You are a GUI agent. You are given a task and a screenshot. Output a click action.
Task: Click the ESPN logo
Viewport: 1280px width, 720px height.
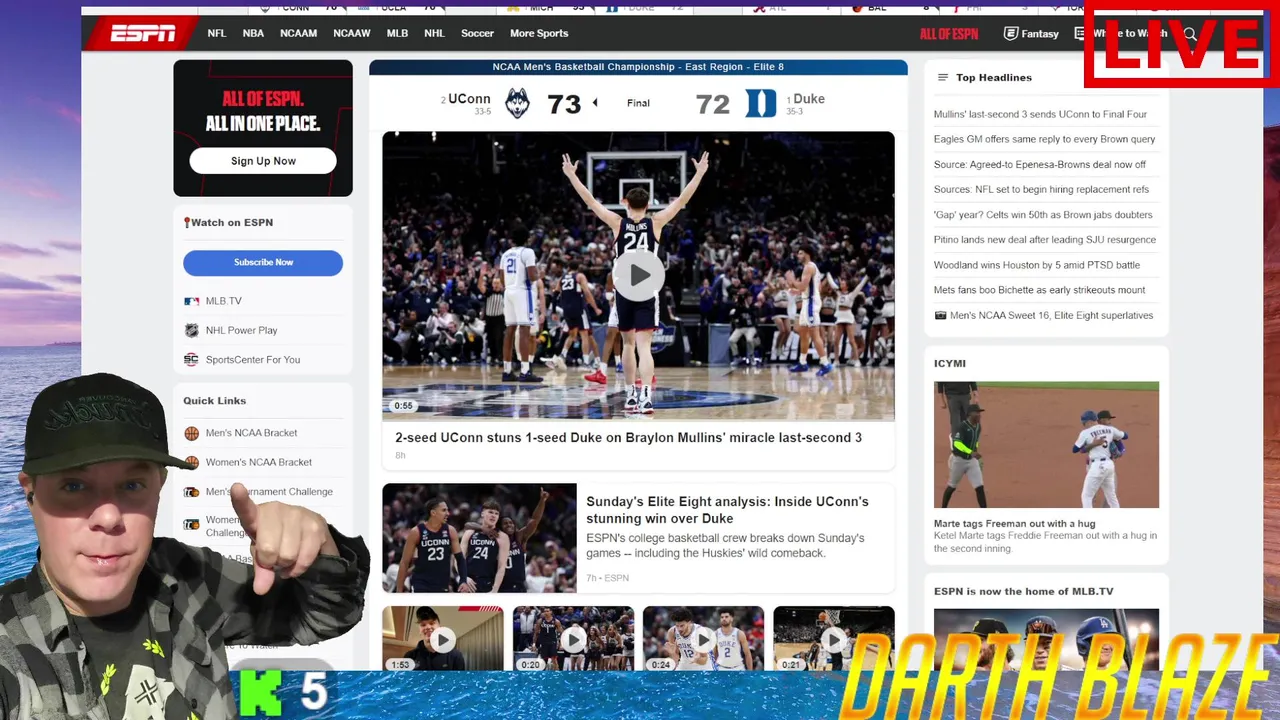(x=143, y=34)
